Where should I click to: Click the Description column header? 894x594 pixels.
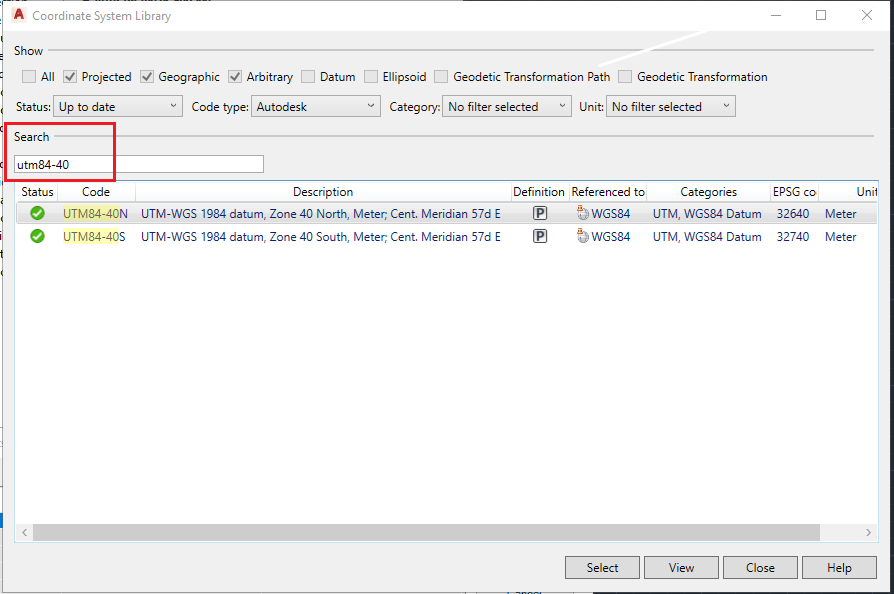click(322, 191)
